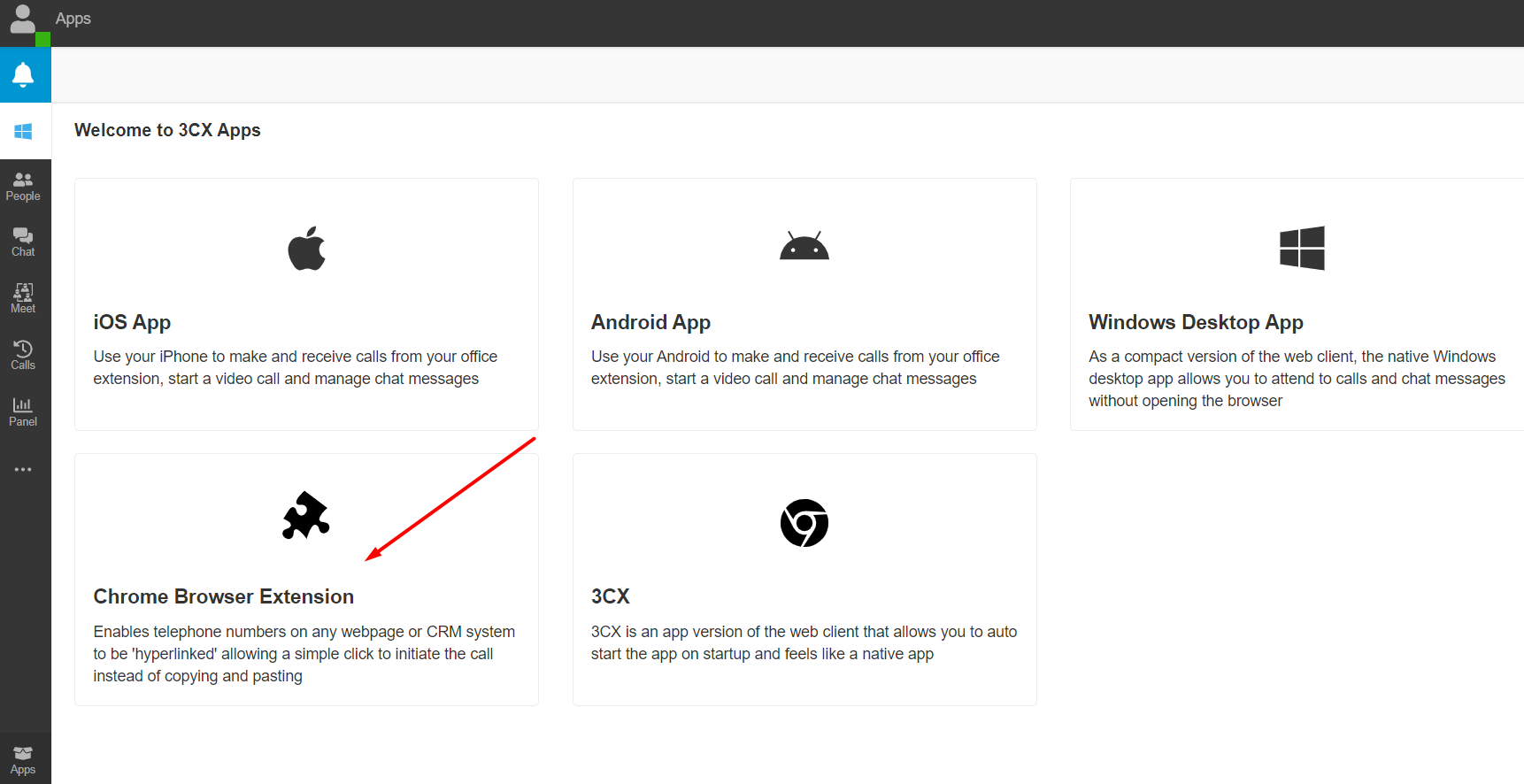Click the Apple logo icon
Image resolution: width=1524 pixels, height=784 pixels.
[x=307, y=249]
